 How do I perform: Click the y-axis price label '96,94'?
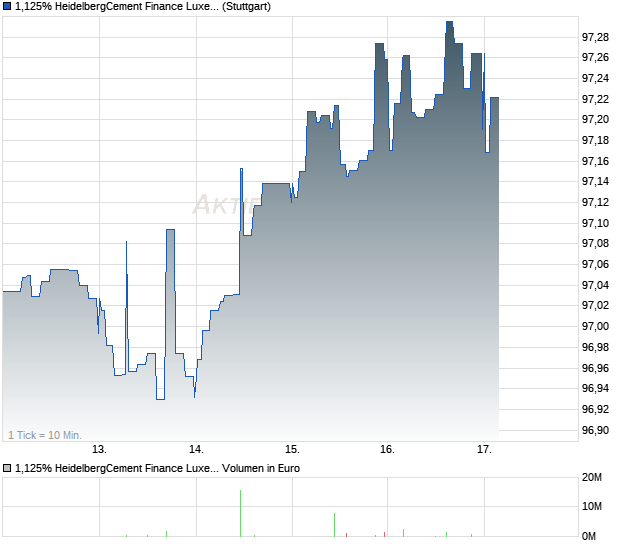[595, 389]
